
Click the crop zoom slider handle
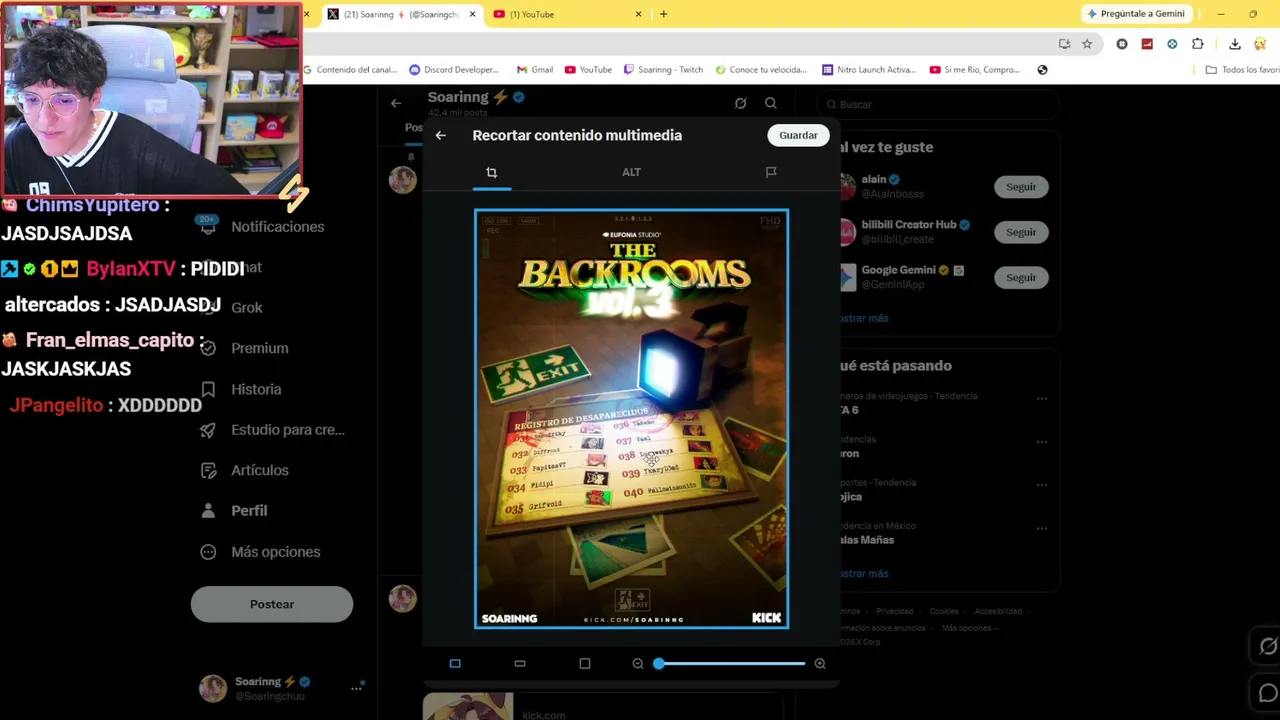(659, 663)
